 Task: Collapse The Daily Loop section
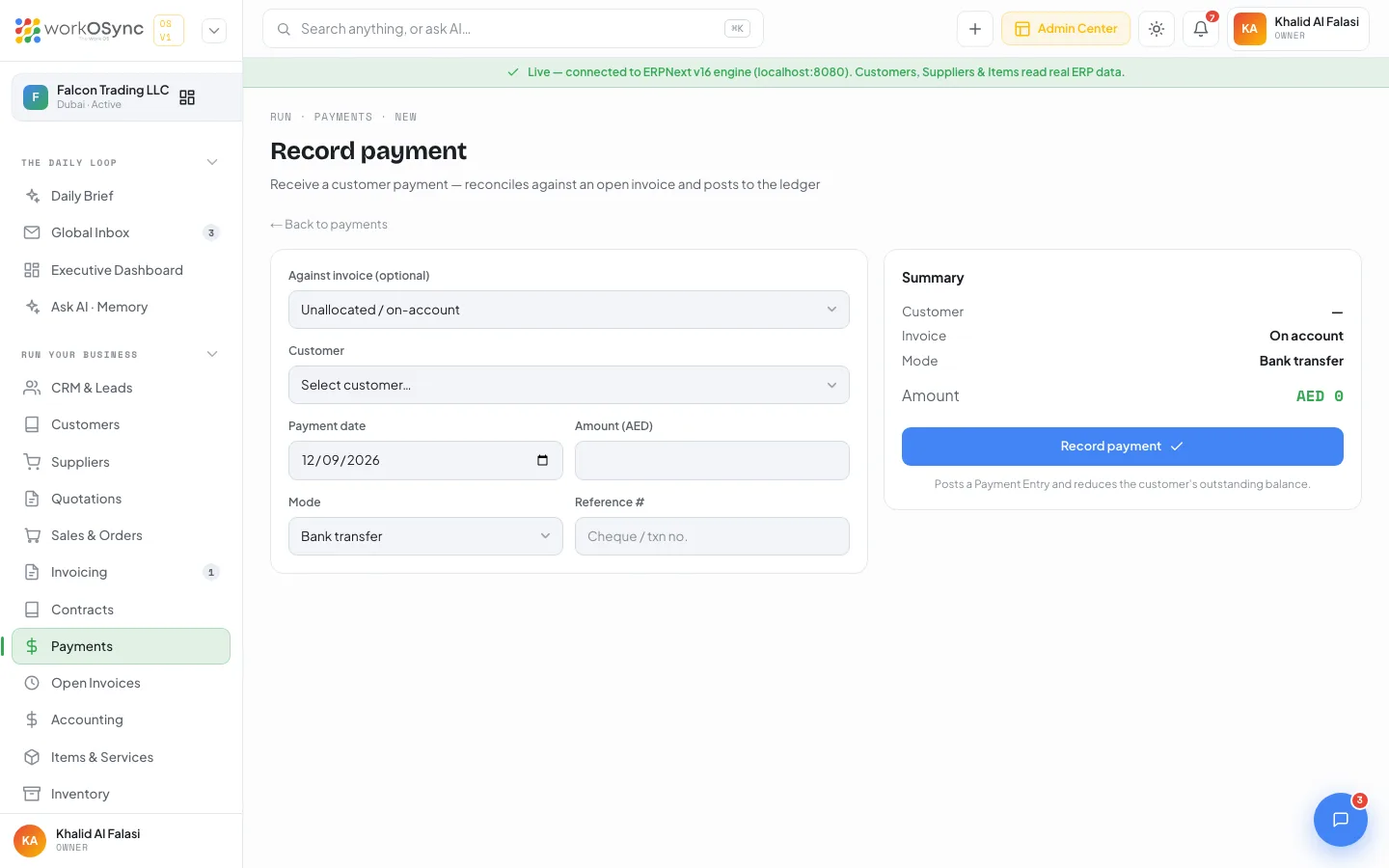[212, 162]
